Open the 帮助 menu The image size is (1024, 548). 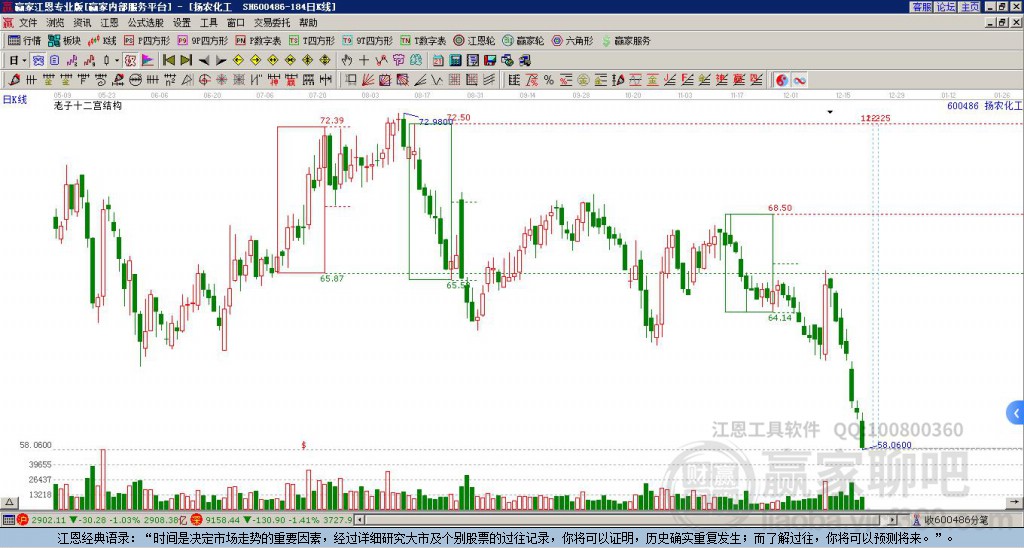point(308,23)
